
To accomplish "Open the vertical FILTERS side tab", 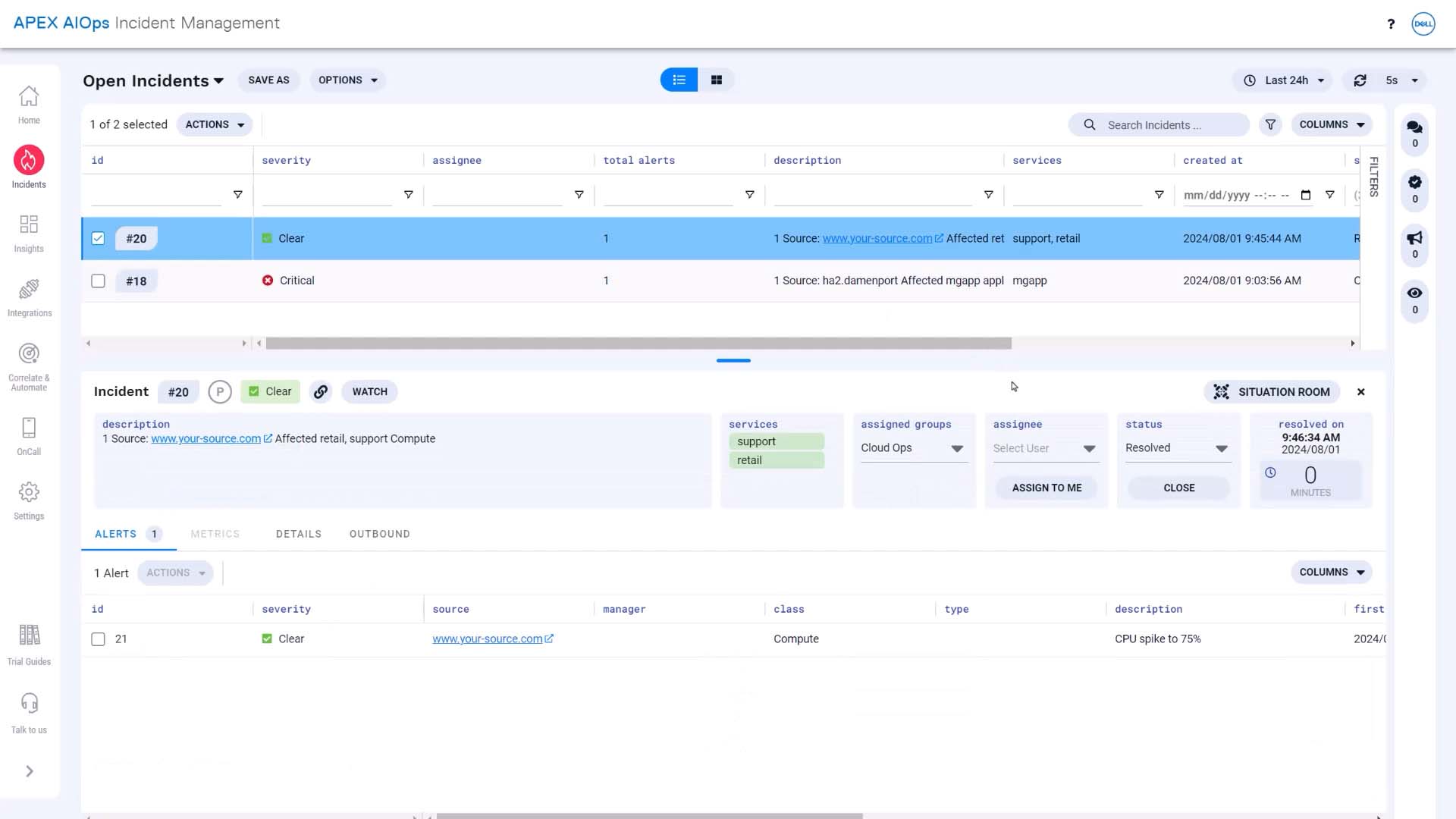I will click(1373, 177).
